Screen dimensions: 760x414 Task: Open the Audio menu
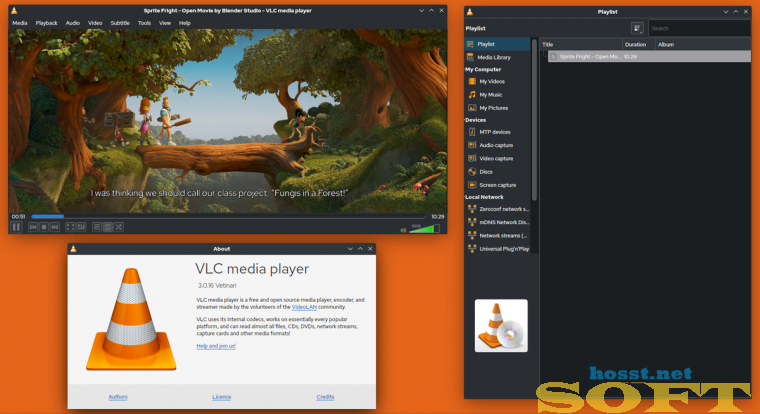[73, 23]
